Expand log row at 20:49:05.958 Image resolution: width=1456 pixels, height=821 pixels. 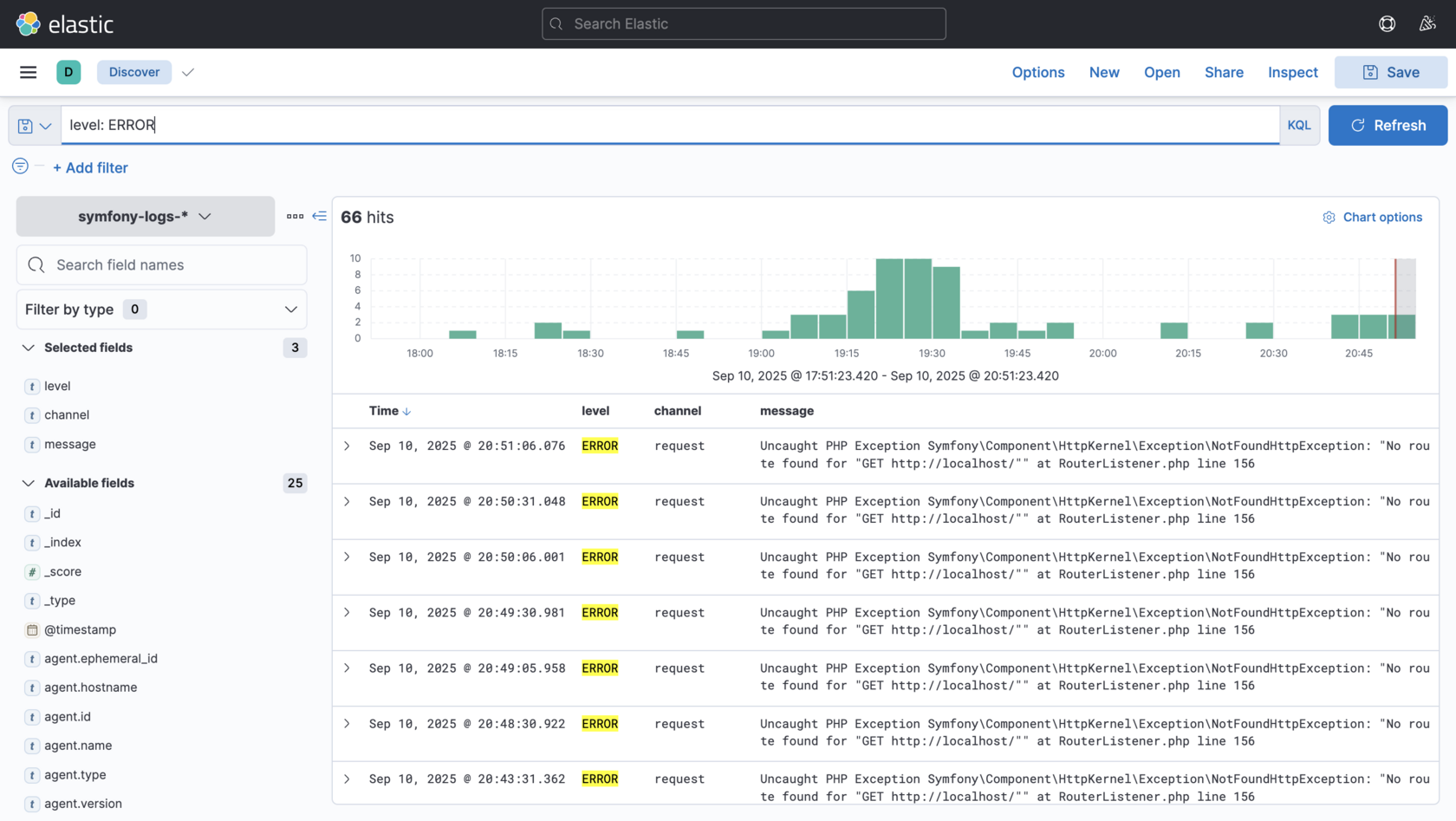click(347, 668)
